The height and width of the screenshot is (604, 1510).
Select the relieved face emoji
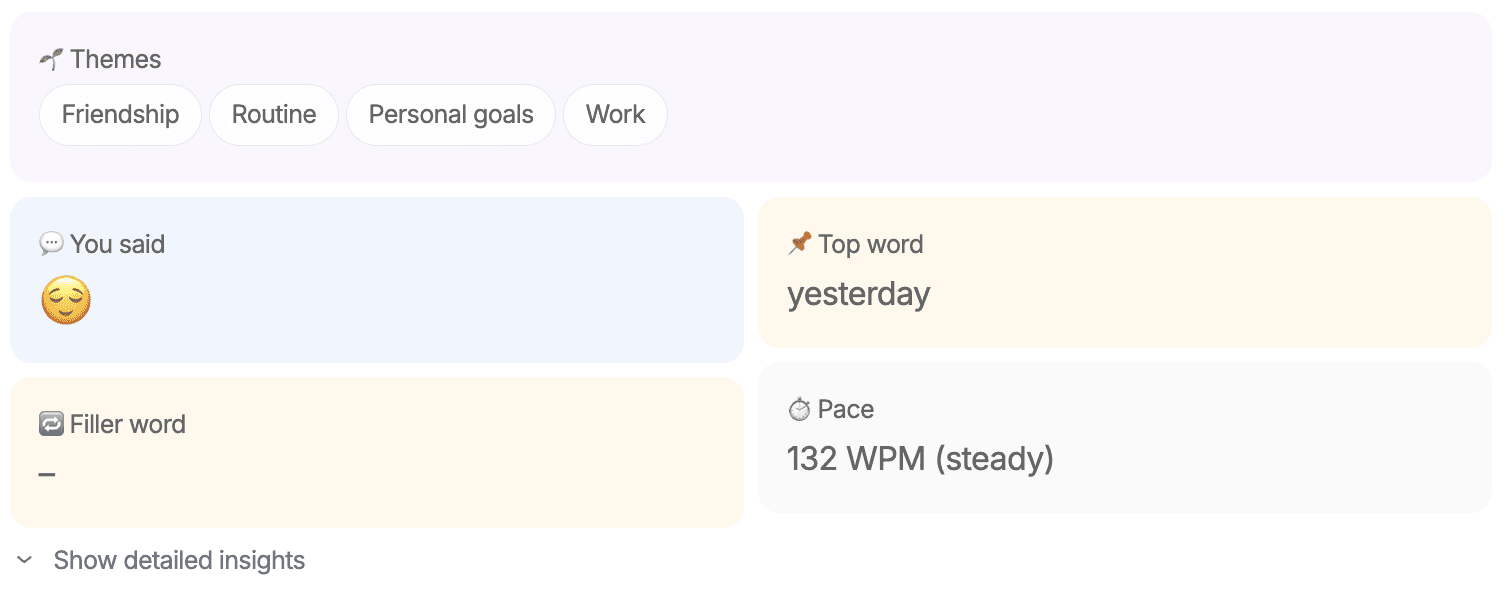click(65, 299)
